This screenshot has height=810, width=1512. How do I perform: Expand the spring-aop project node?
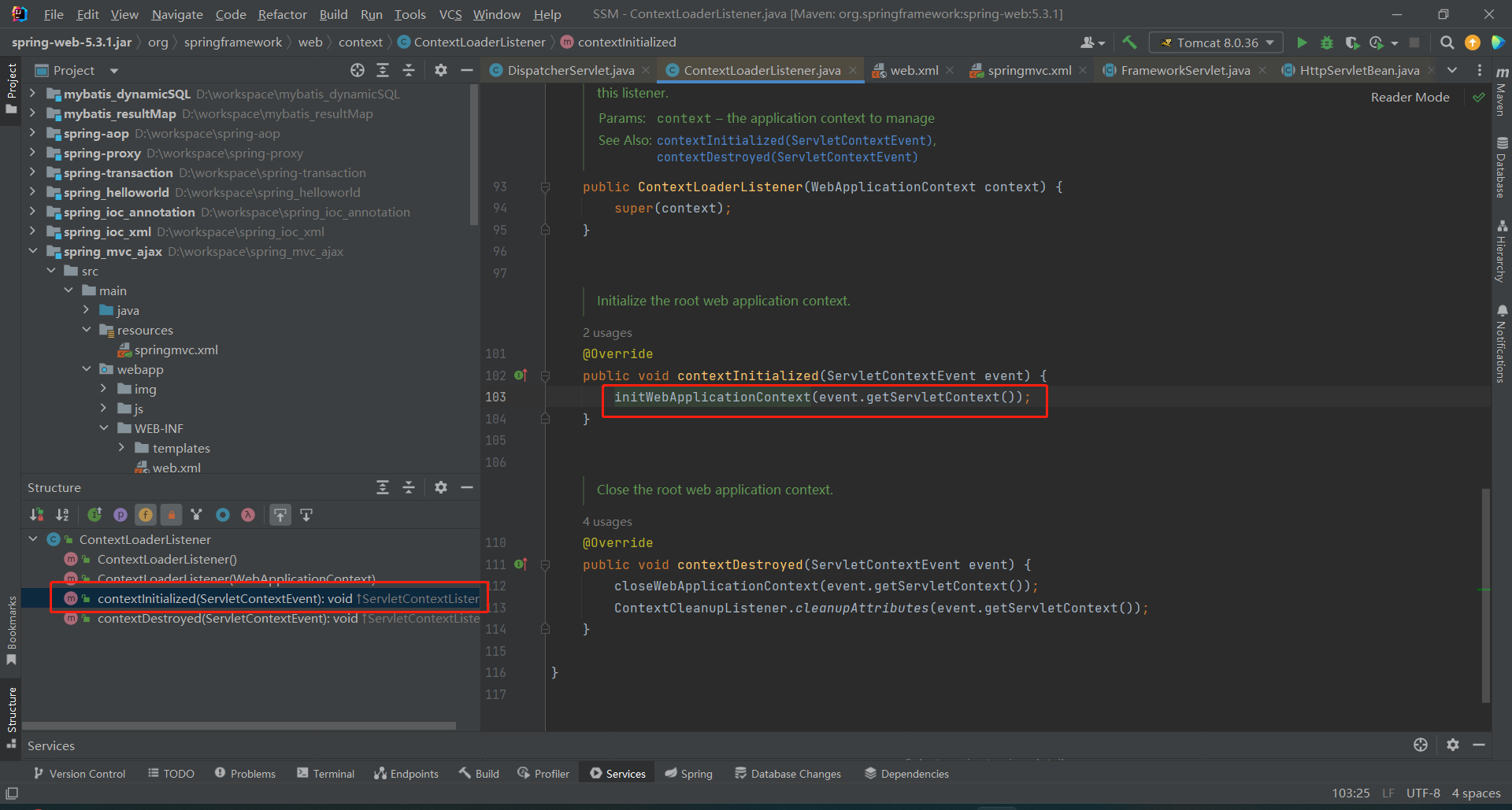[32, 133]
